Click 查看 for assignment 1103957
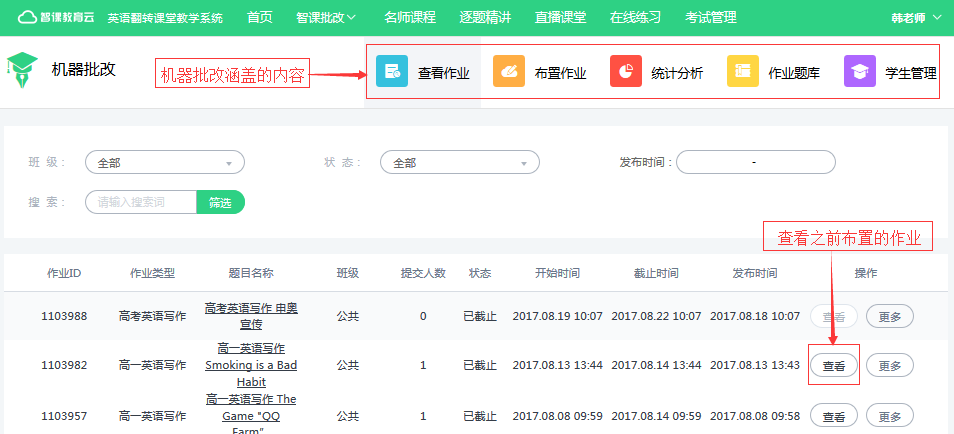This screenshot has height=434, width=954. 834,416
